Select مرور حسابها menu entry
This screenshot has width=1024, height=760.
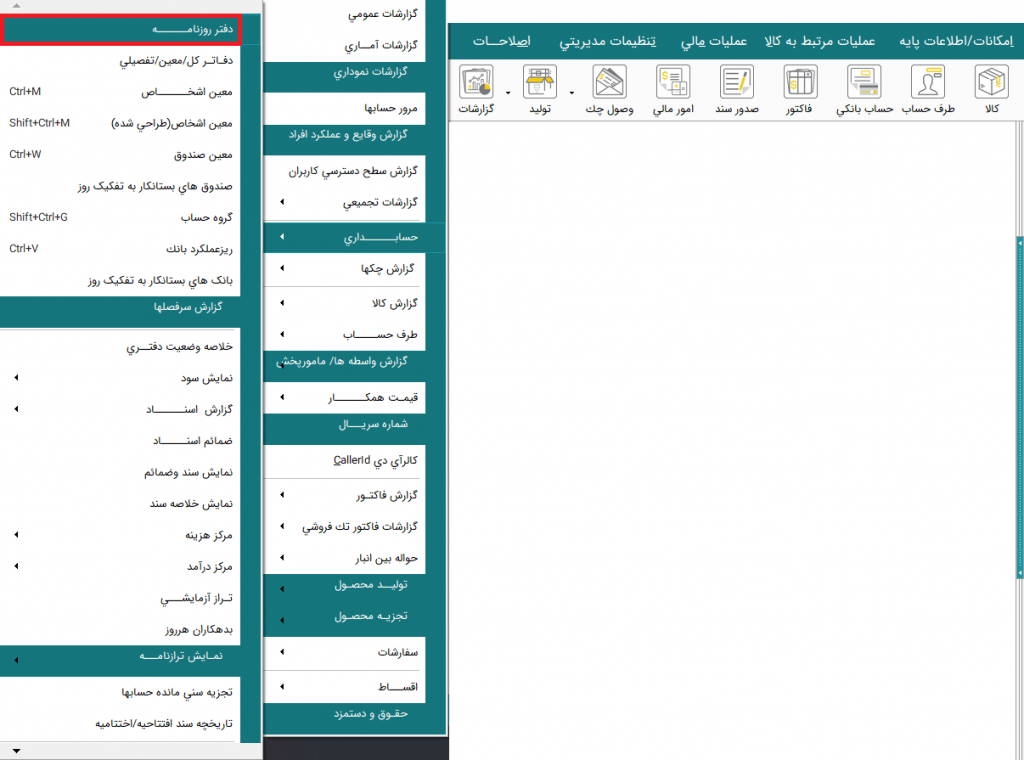[x=345, y=107]
